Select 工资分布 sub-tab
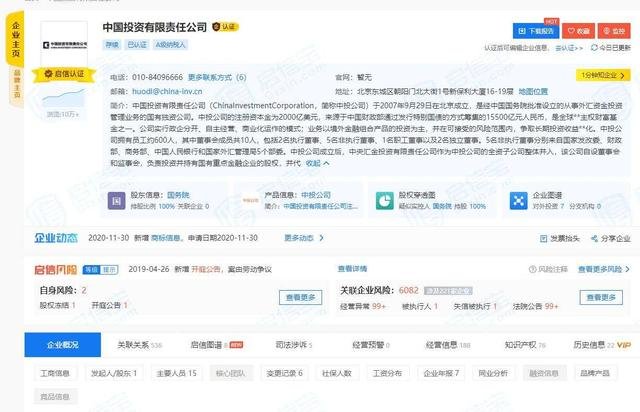The height and width of the screenshot is (412, 640). tap(387, 373)
